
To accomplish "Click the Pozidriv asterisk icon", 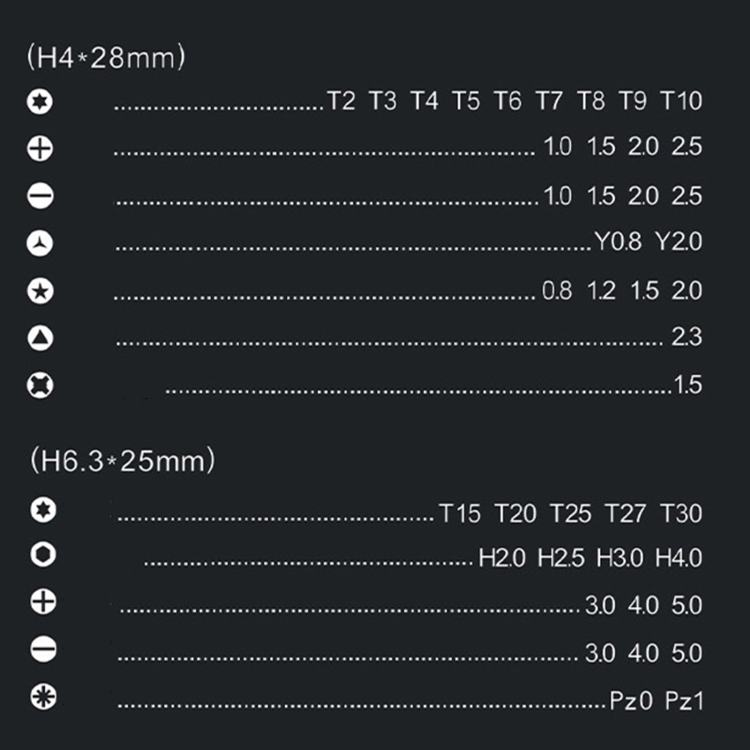I will [43, 696].
